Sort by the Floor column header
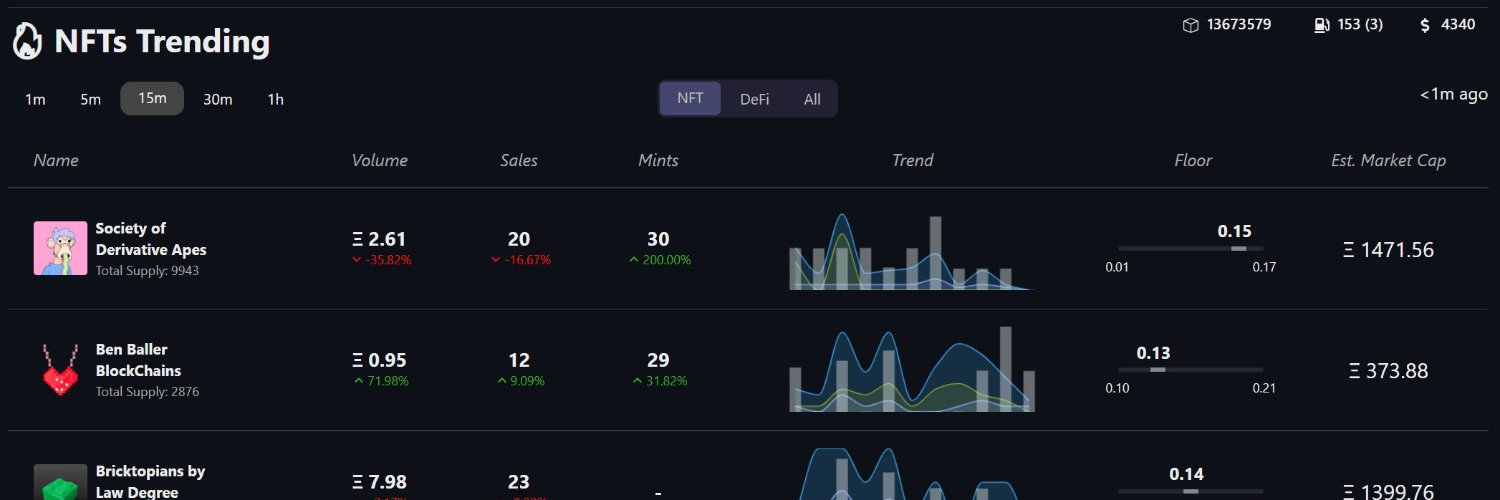The width and height of the screenshot is (1500, 500). [1193, 160]
